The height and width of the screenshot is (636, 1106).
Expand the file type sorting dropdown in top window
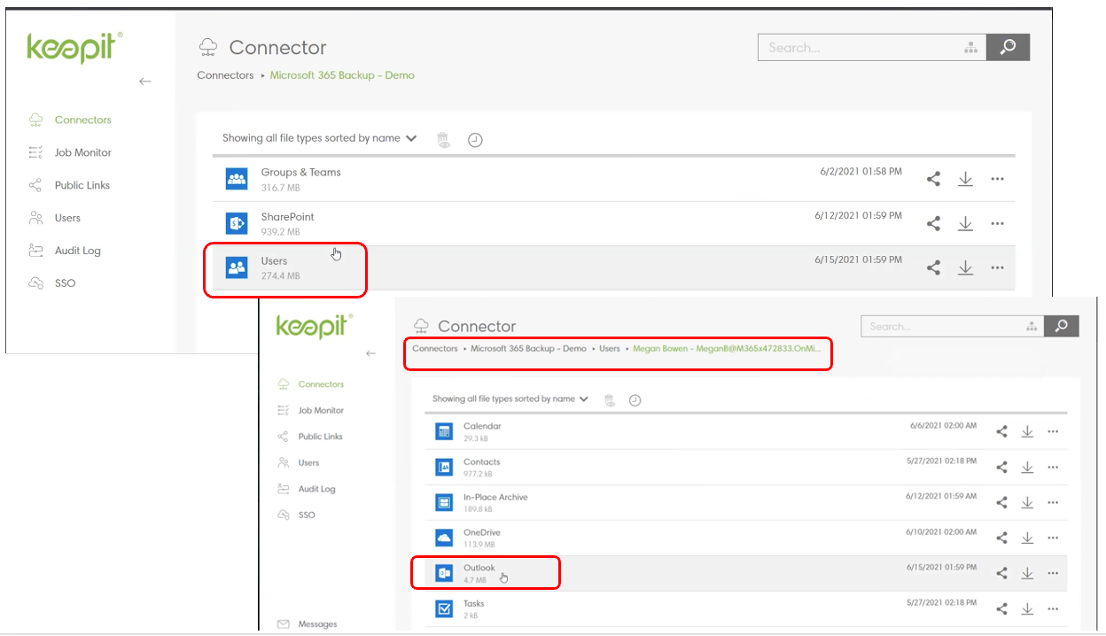coord(411,139)
